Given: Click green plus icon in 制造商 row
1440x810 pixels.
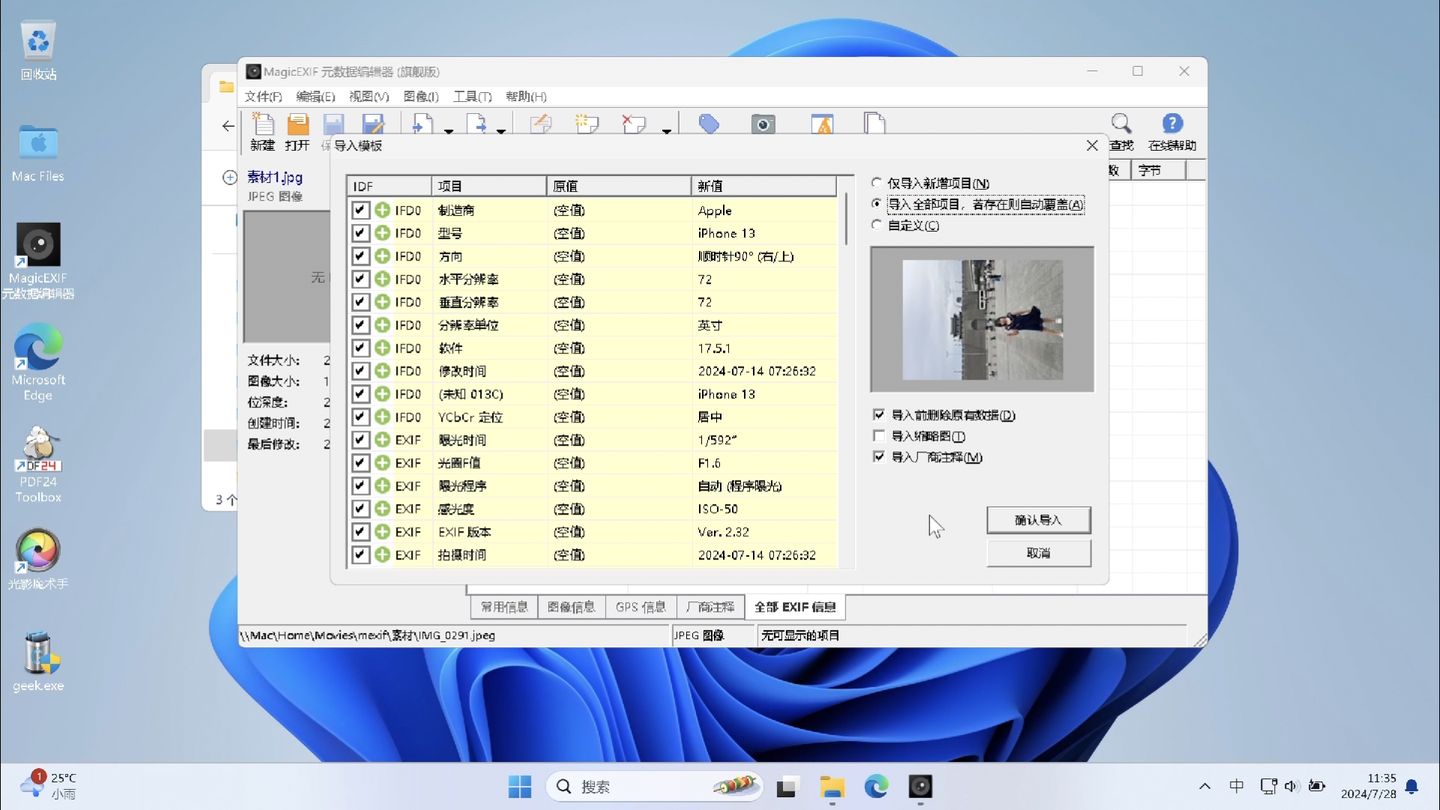Looking at the screenshot, I should click(x=382, y=210).
